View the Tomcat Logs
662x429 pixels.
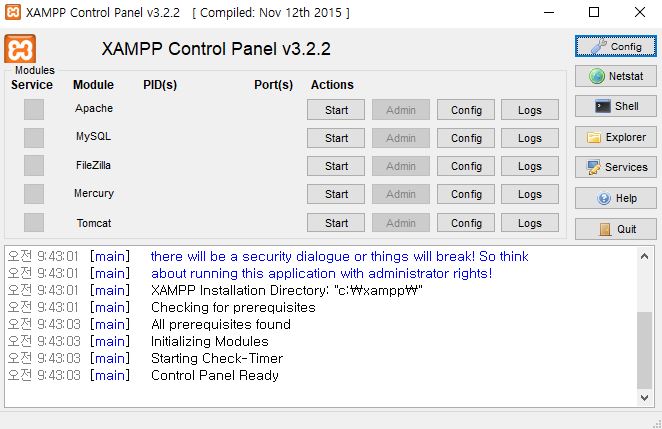(x=530, y=223)
